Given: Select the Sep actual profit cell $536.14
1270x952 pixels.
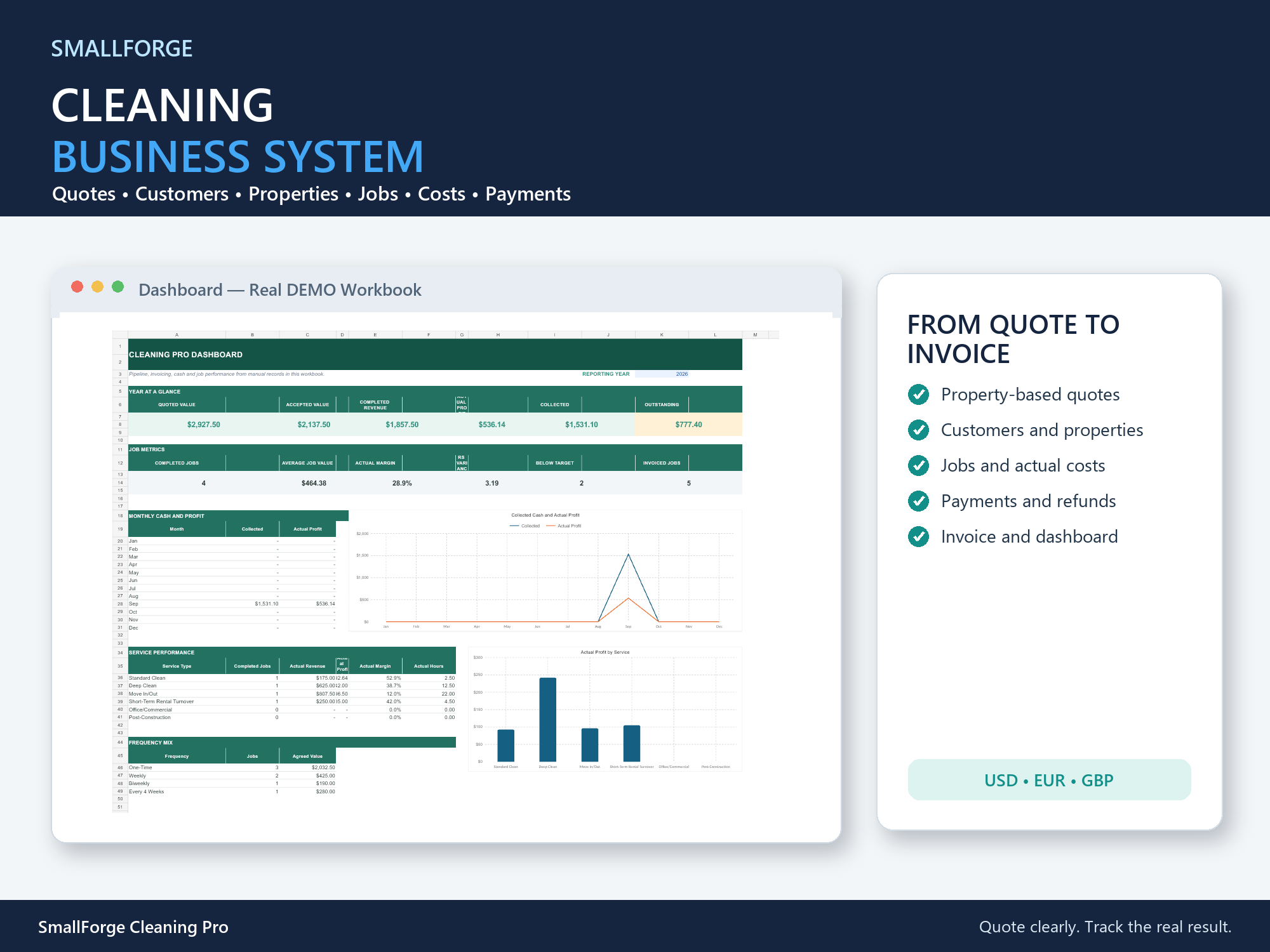Looking at the screenshot, I should click(x=308, y=604).
